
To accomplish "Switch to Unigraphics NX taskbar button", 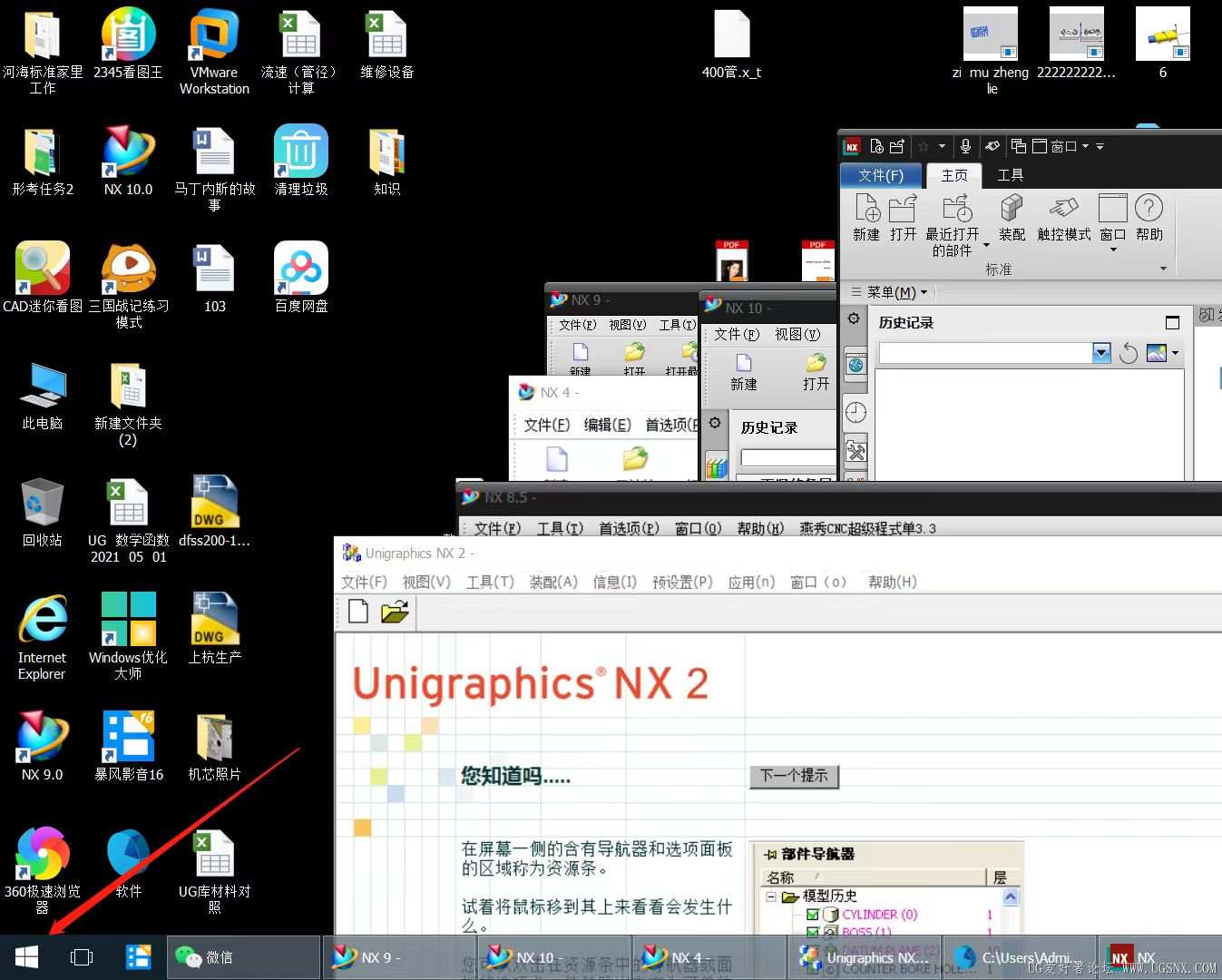I will [x=863, y=957].
